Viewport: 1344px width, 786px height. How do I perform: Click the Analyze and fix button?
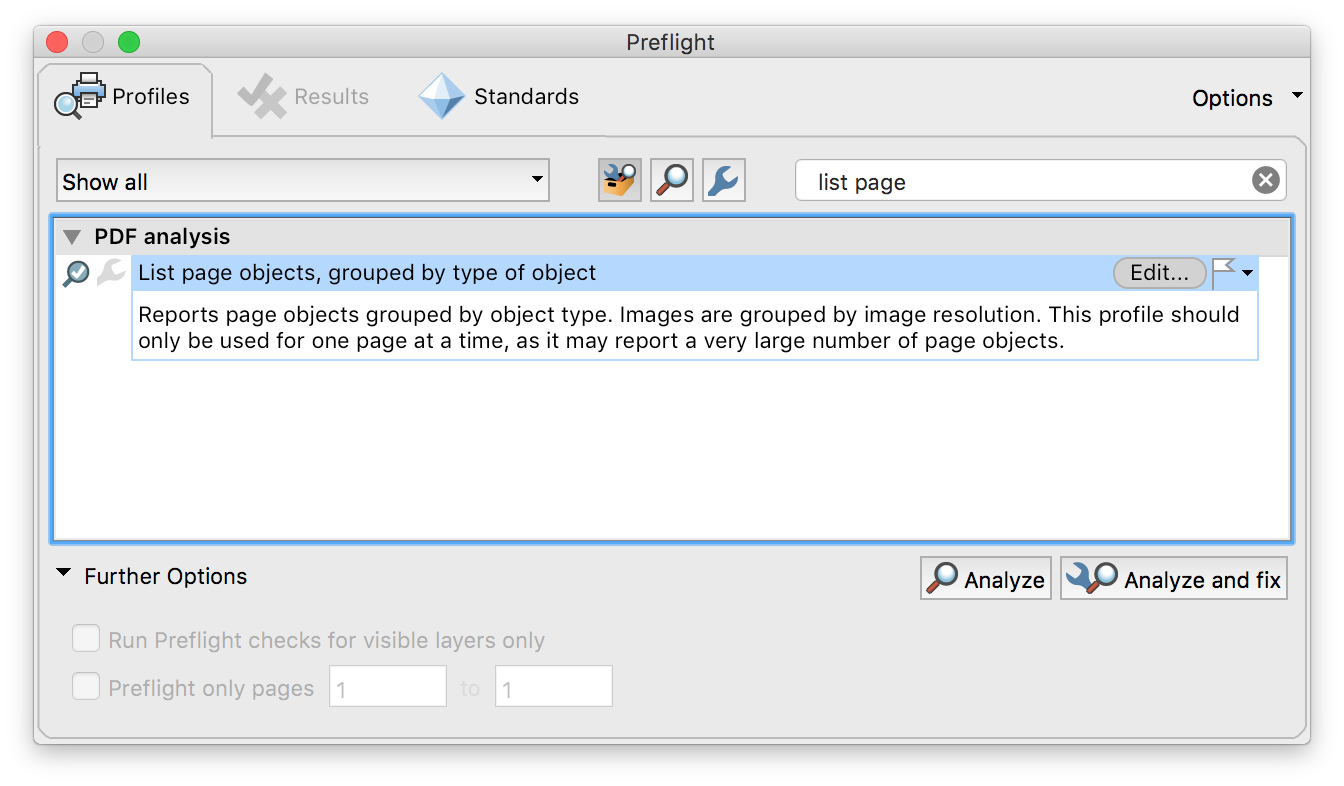(x=1174, y=579)
